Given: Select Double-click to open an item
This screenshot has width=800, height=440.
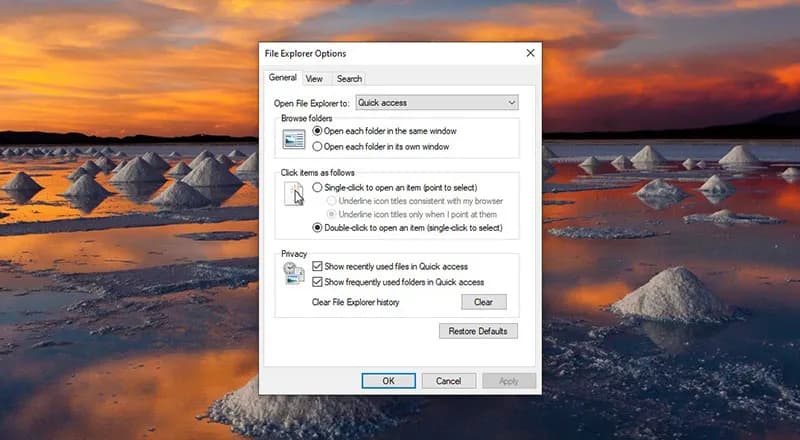Looking at the screenshot, I should click(318, 228).
